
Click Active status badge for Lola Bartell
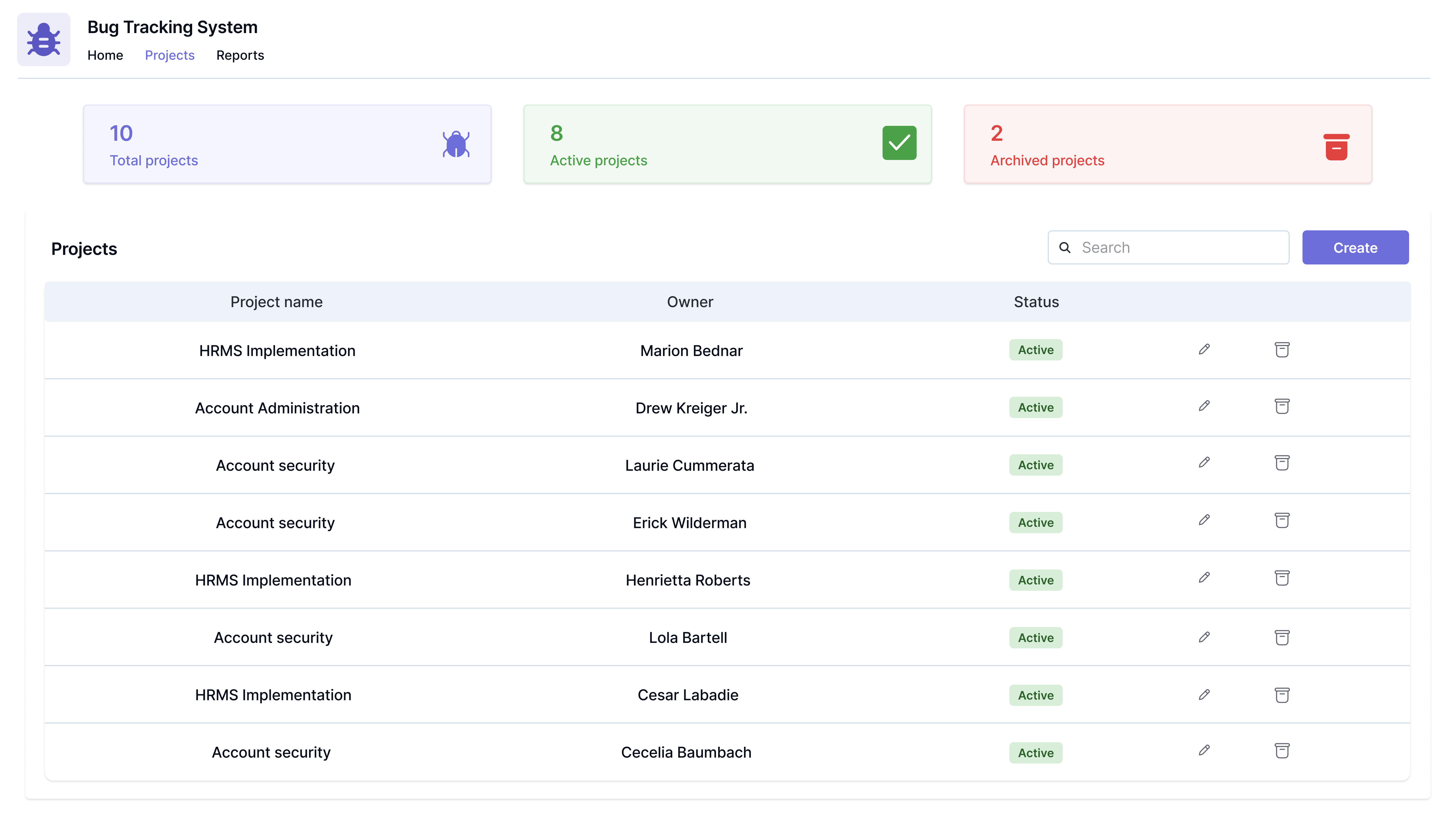pyautogui.click(x=1036, y=638)
